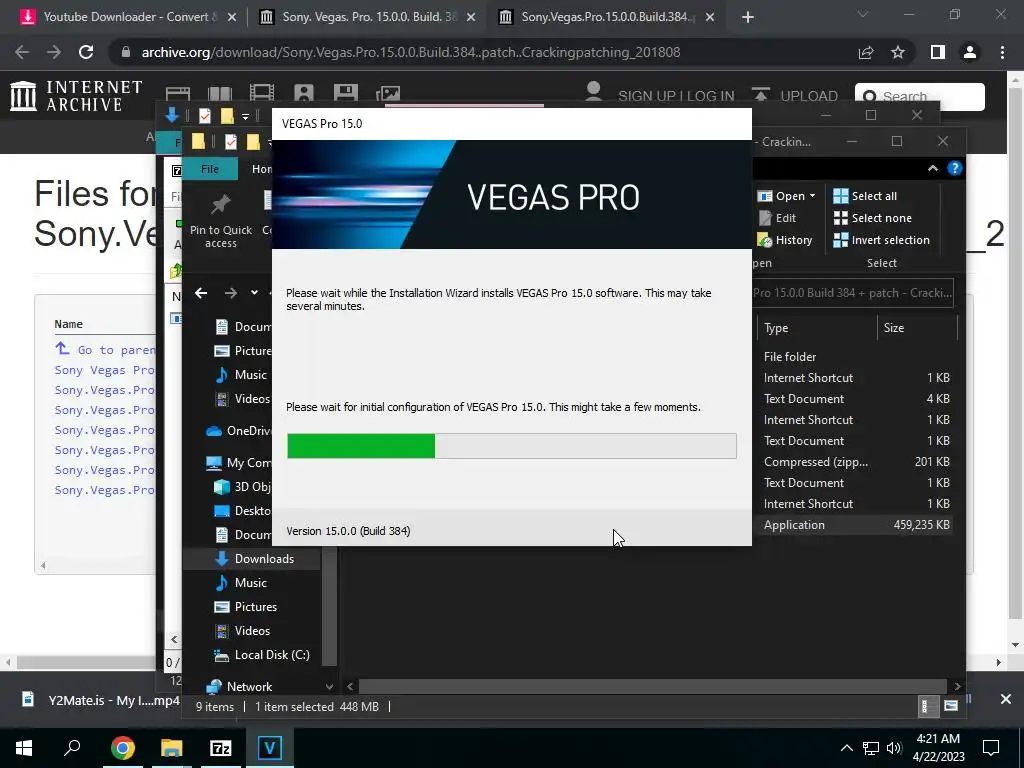Bookmark this page with the star icon
Screen dimensions: 1024x768
tap(898, 52)
